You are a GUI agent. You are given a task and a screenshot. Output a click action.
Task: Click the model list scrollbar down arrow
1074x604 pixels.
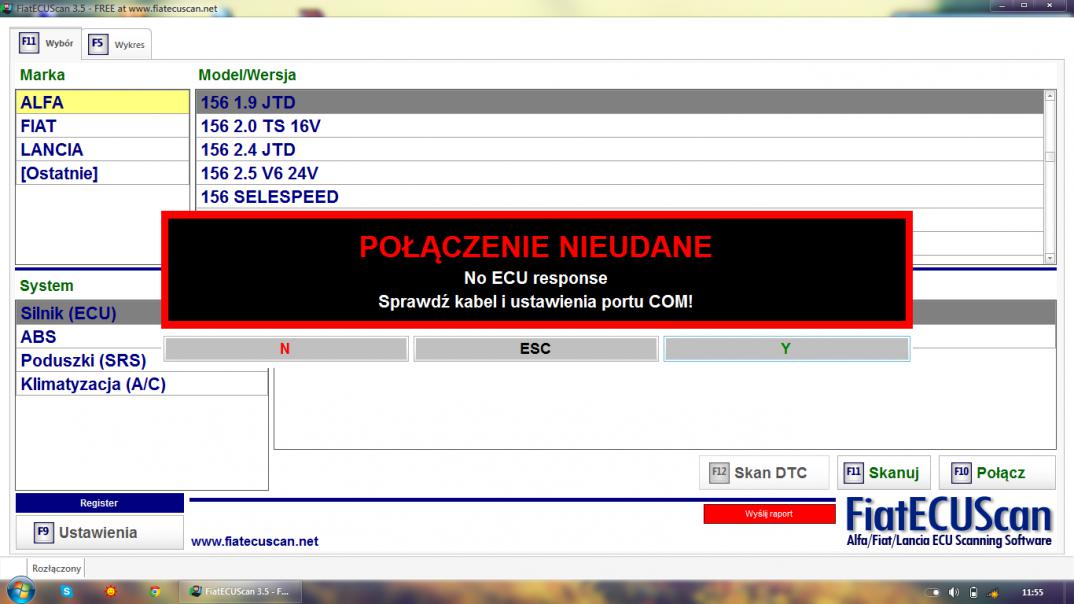(1049, 258)
